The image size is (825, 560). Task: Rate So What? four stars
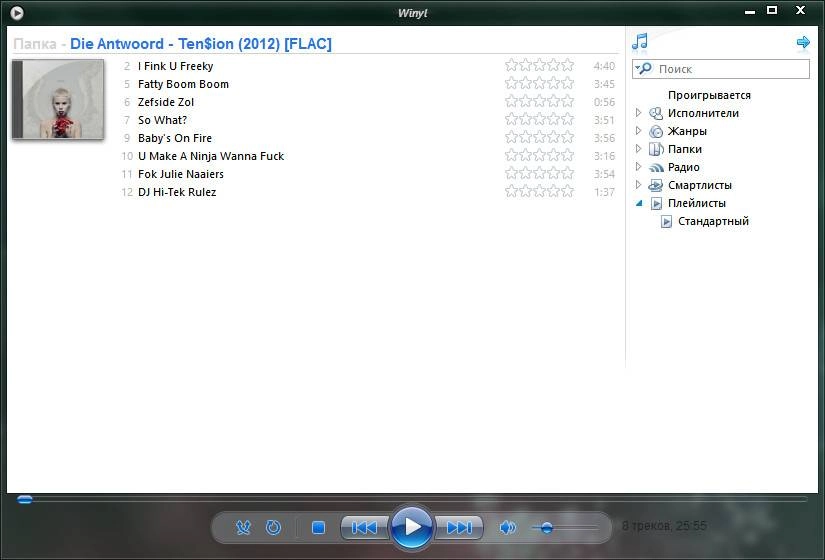[554, 119]
